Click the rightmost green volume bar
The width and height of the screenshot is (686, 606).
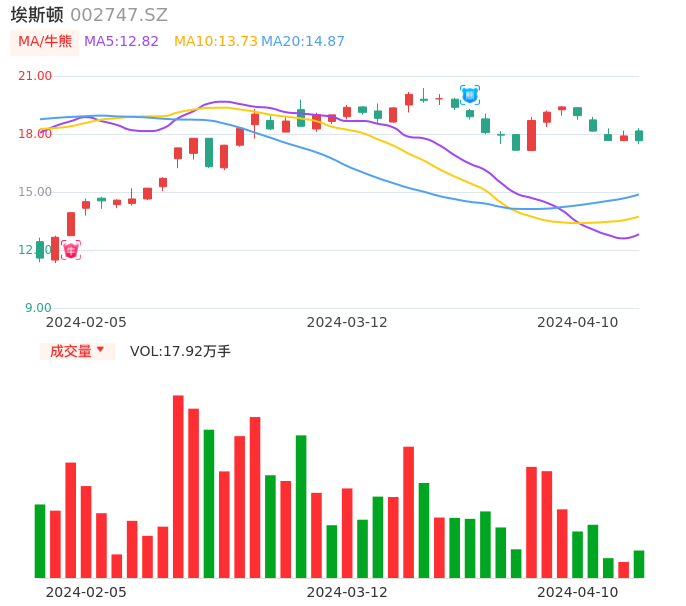pos(639,564)
